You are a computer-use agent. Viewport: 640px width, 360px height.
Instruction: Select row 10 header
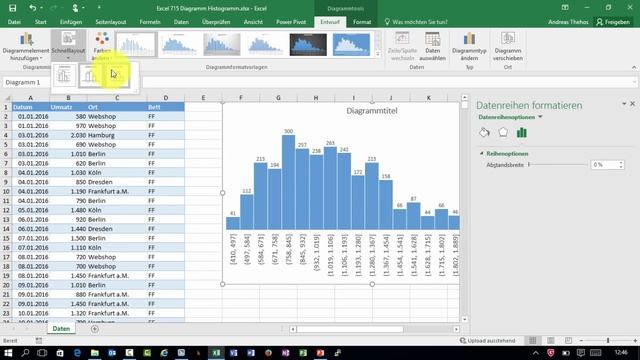6,191
